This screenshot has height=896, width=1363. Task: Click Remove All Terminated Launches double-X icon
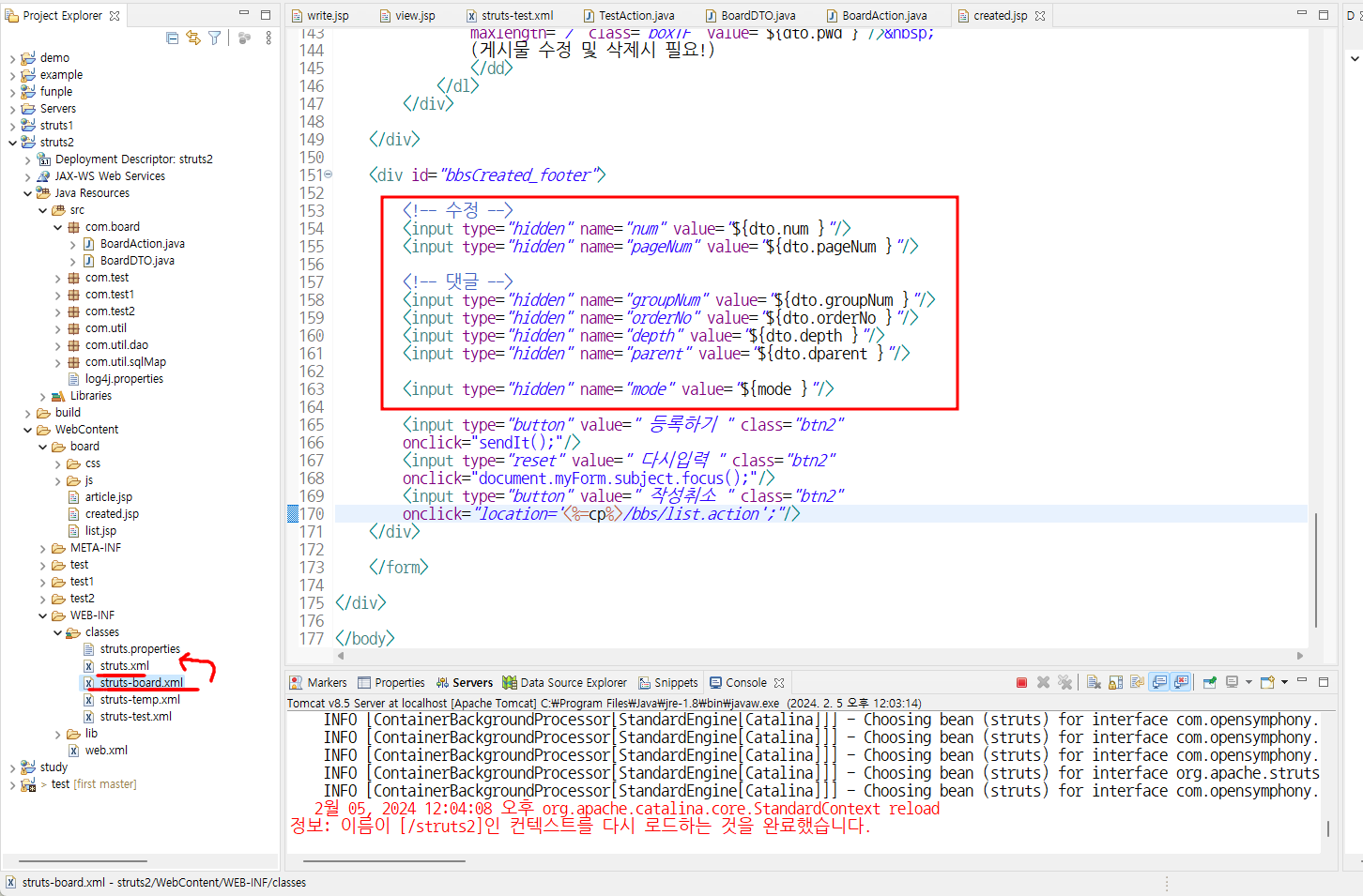click(x=1064, y=682)
